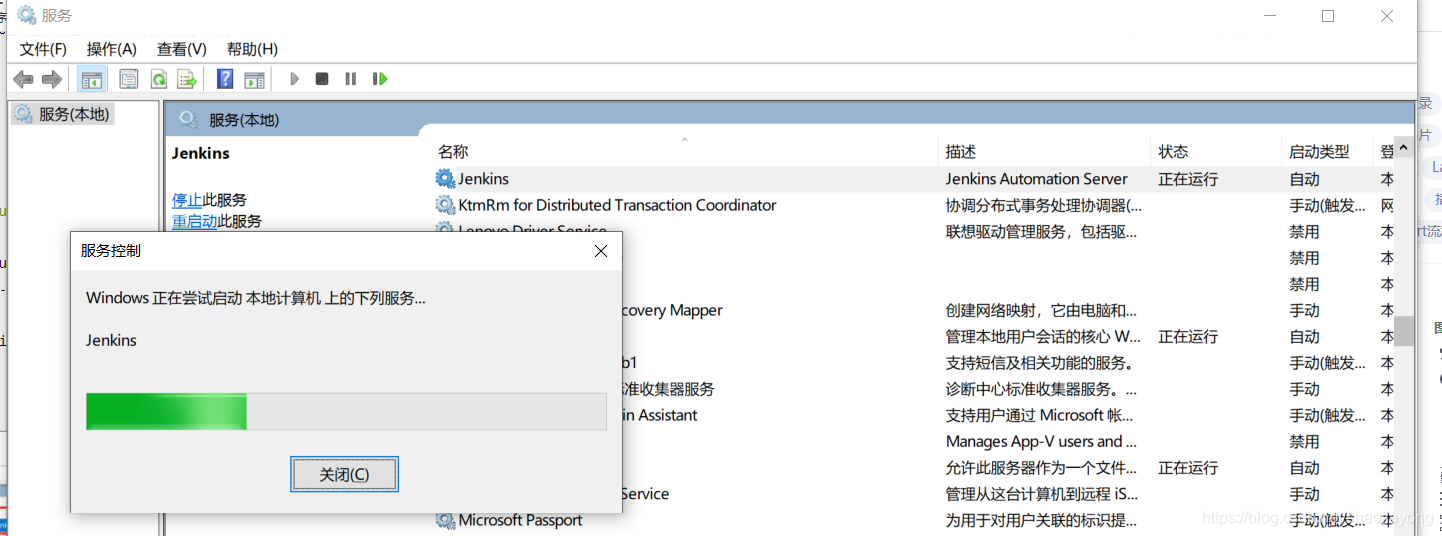Screen dimensions: 1442x536
Task: Click the Services gear icon in the title bar
Action: [x=27, y=16]
